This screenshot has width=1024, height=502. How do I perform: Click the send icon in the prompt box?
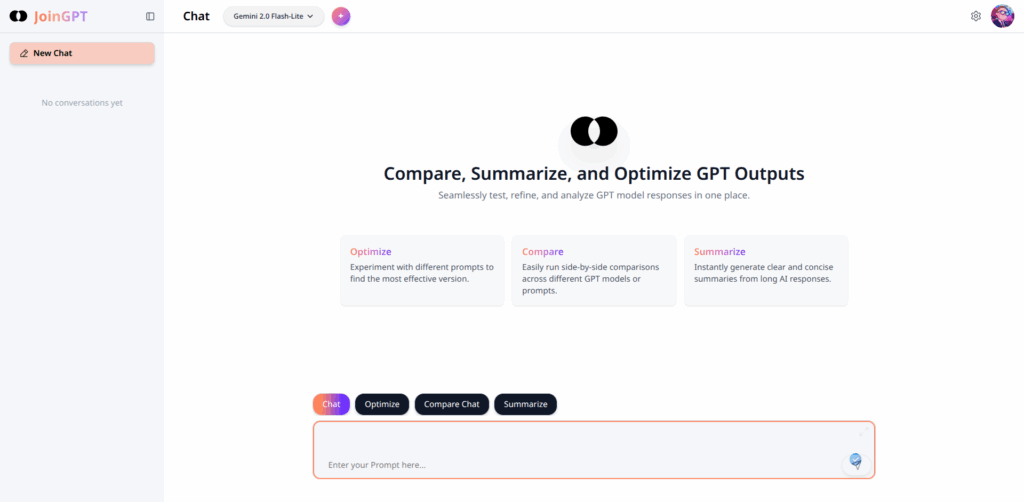click(x=855, y=461)
